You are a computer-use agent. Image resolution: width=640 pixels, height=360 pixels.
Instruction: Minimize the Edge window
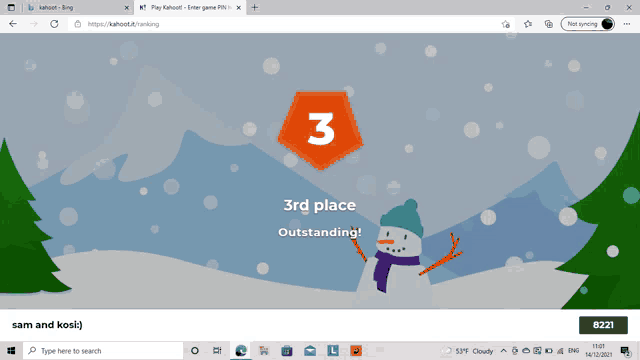tap(586, 7)
